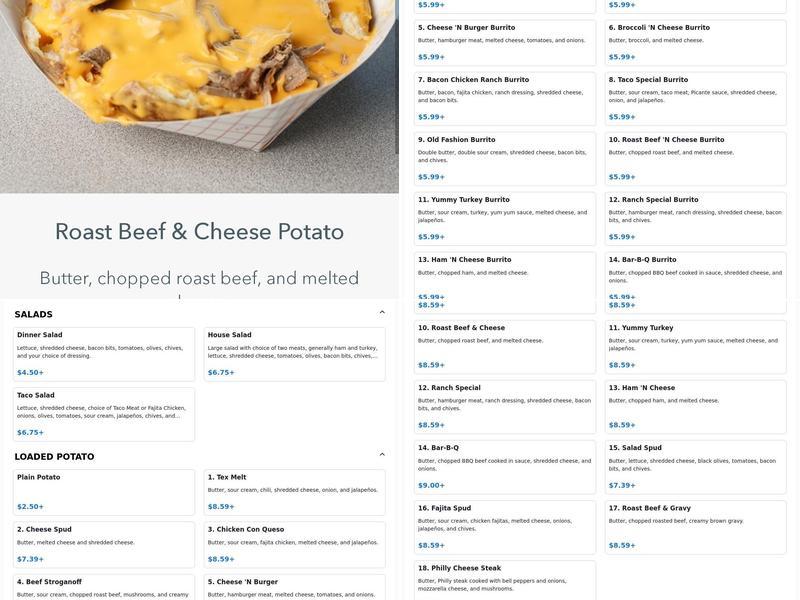Click the $9.00+ price under Bar-B-Q
Image resolution: width=800 pixels, height=600 pixels.
point(430,483)
